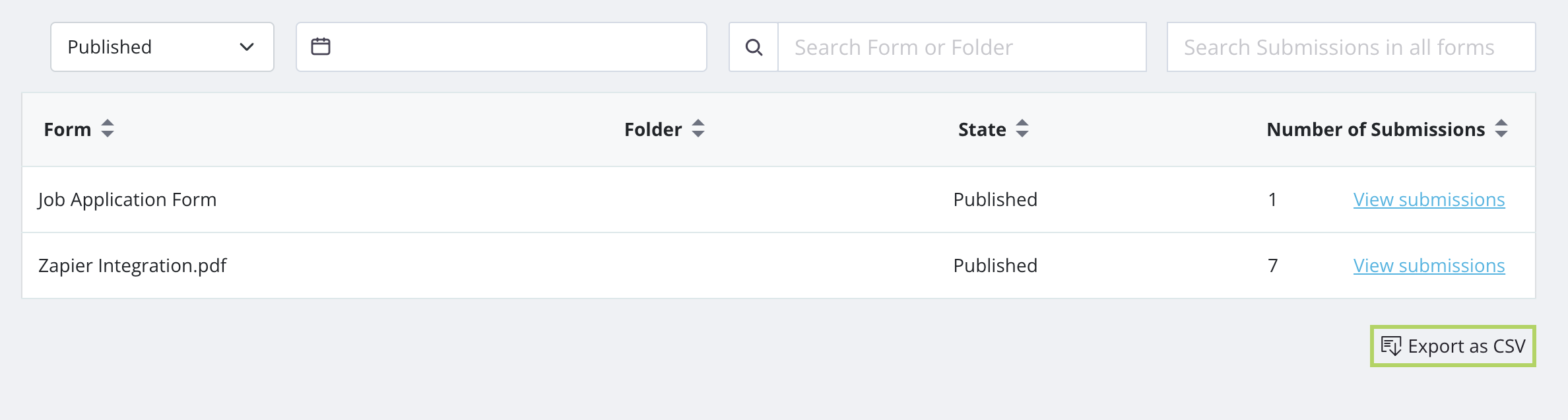1568x420 pixels.
Task: Open the date range picker field
Action: point(515,47)
